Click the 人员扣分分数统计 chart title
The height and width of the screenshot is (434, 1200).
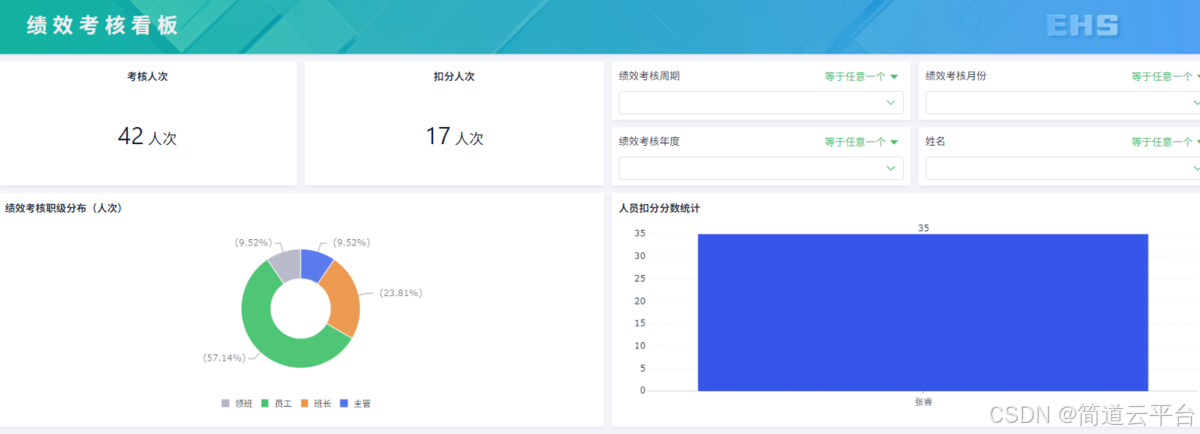tap(659, 208)
